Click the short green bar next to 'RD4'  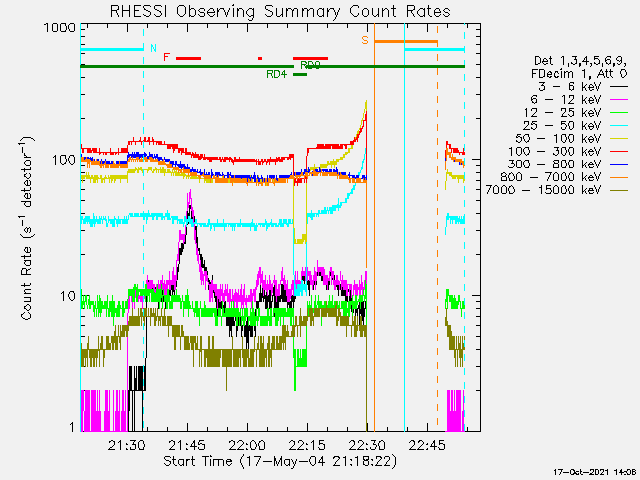tap(300, 74)
